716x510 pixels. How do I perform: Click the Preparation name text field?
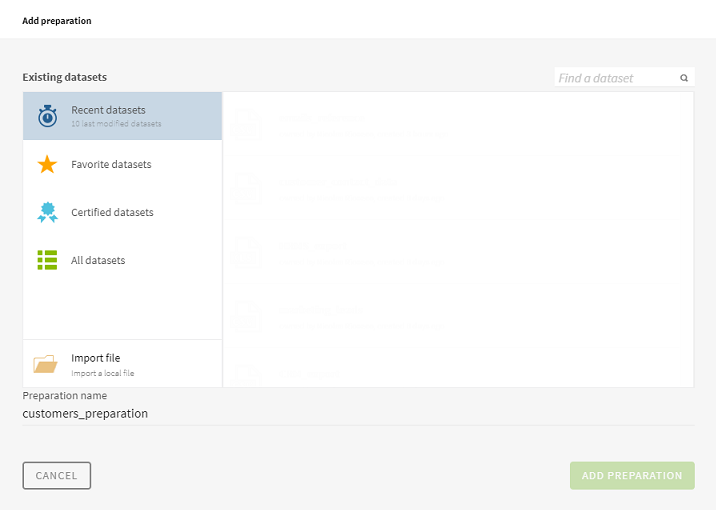[358, 413]
